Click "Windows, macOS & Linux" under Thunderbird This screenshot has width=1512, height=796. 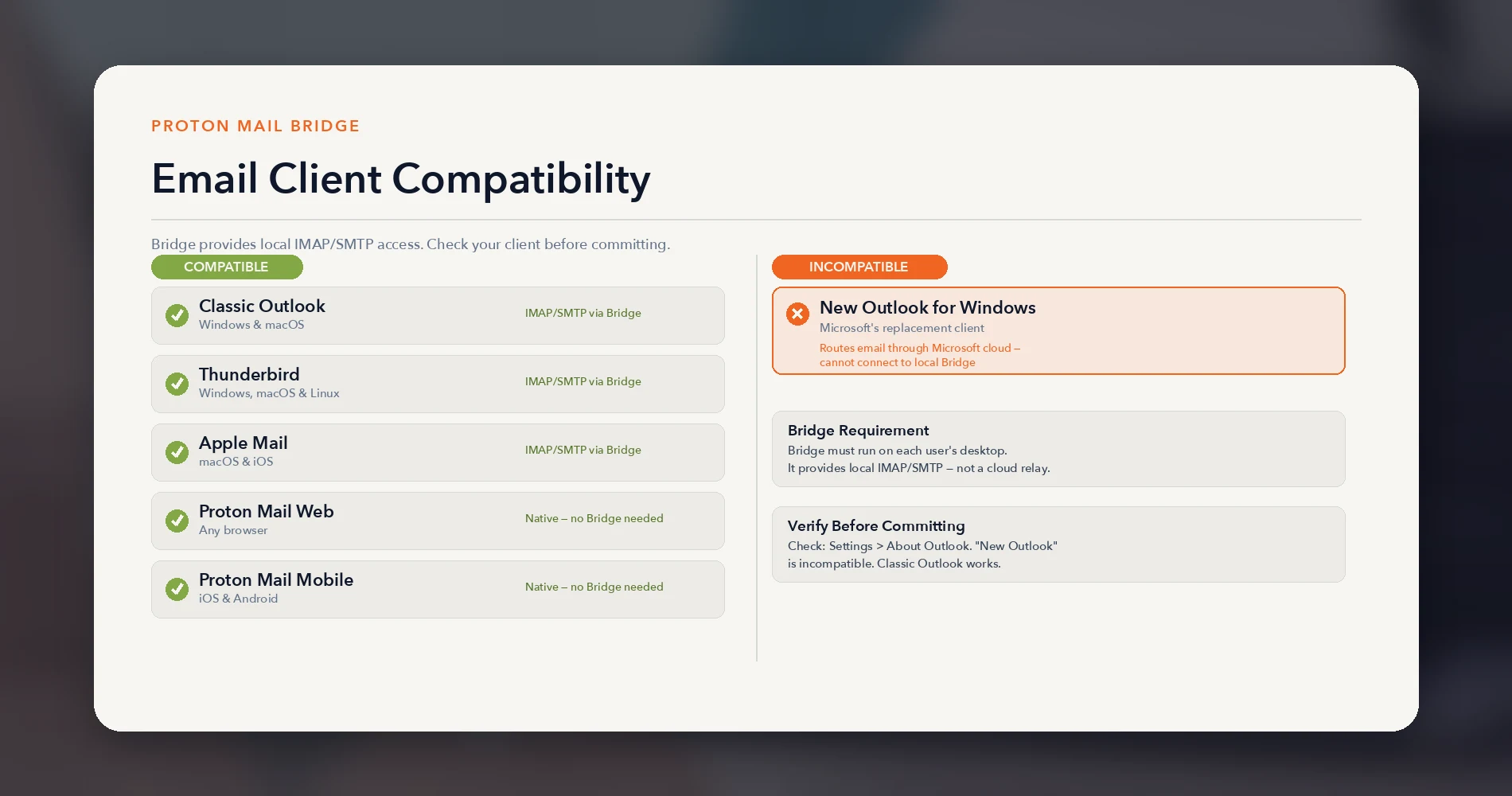tap(269, 393)
